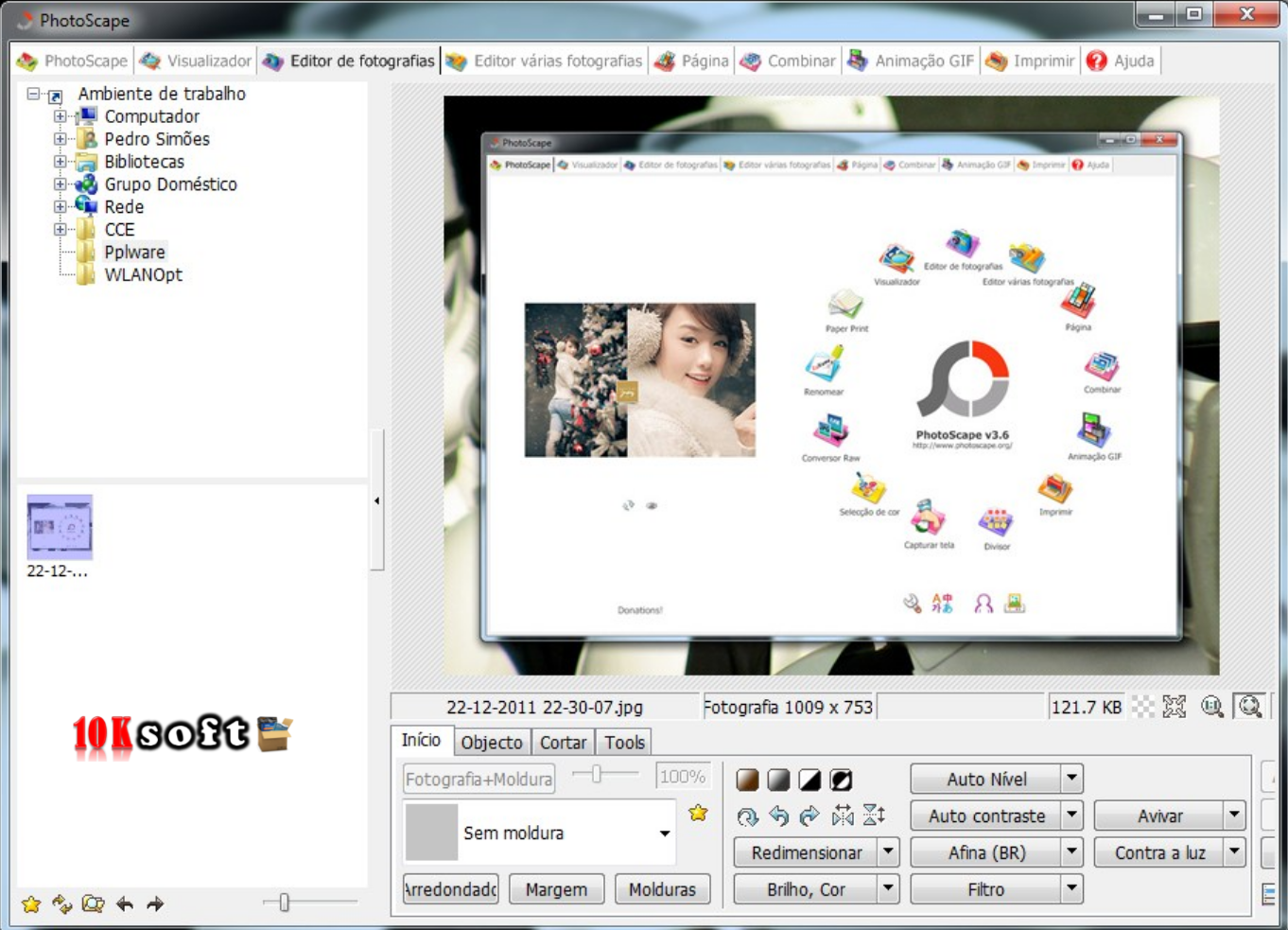Click the arbitrary rotate icon
This screenshot has height=930, width=1288.
(747, 816)
